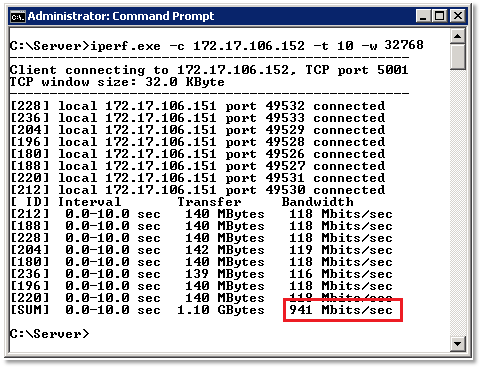Click the [196] port 49528 connected line

click(198, 142)
